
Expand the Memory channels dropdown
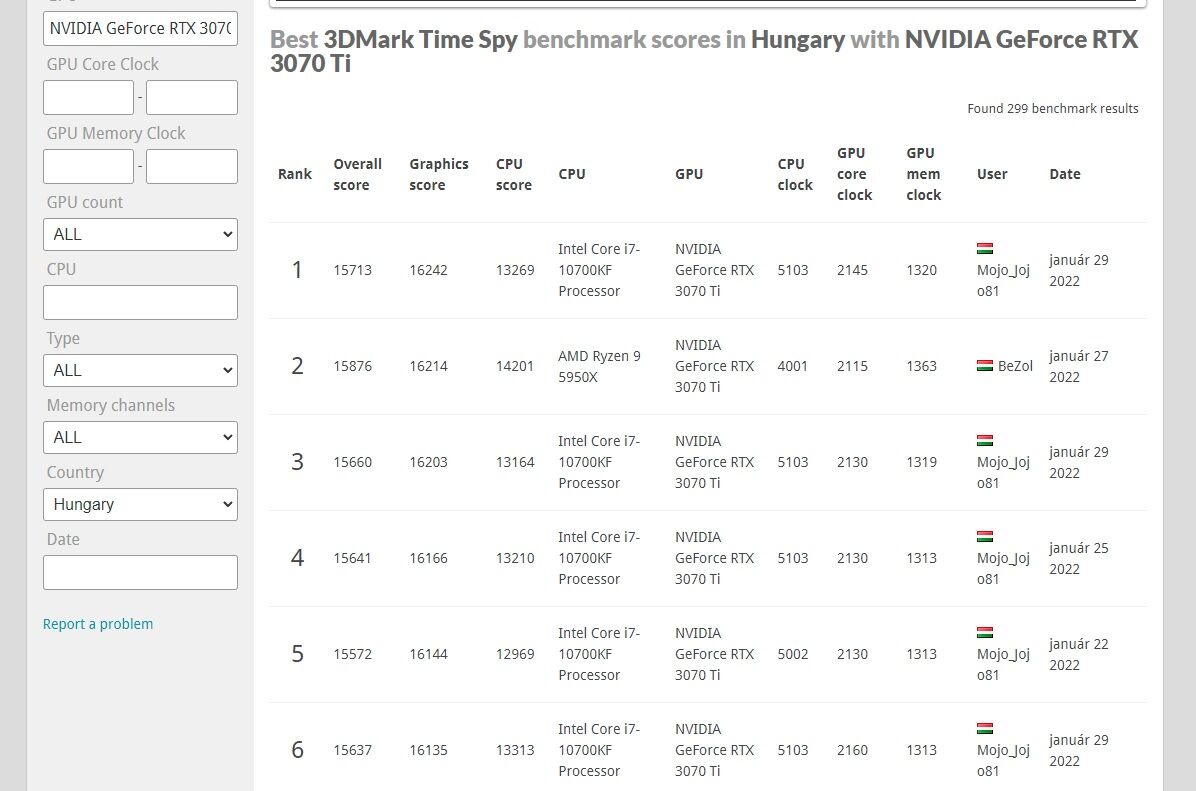coord(140,437)
